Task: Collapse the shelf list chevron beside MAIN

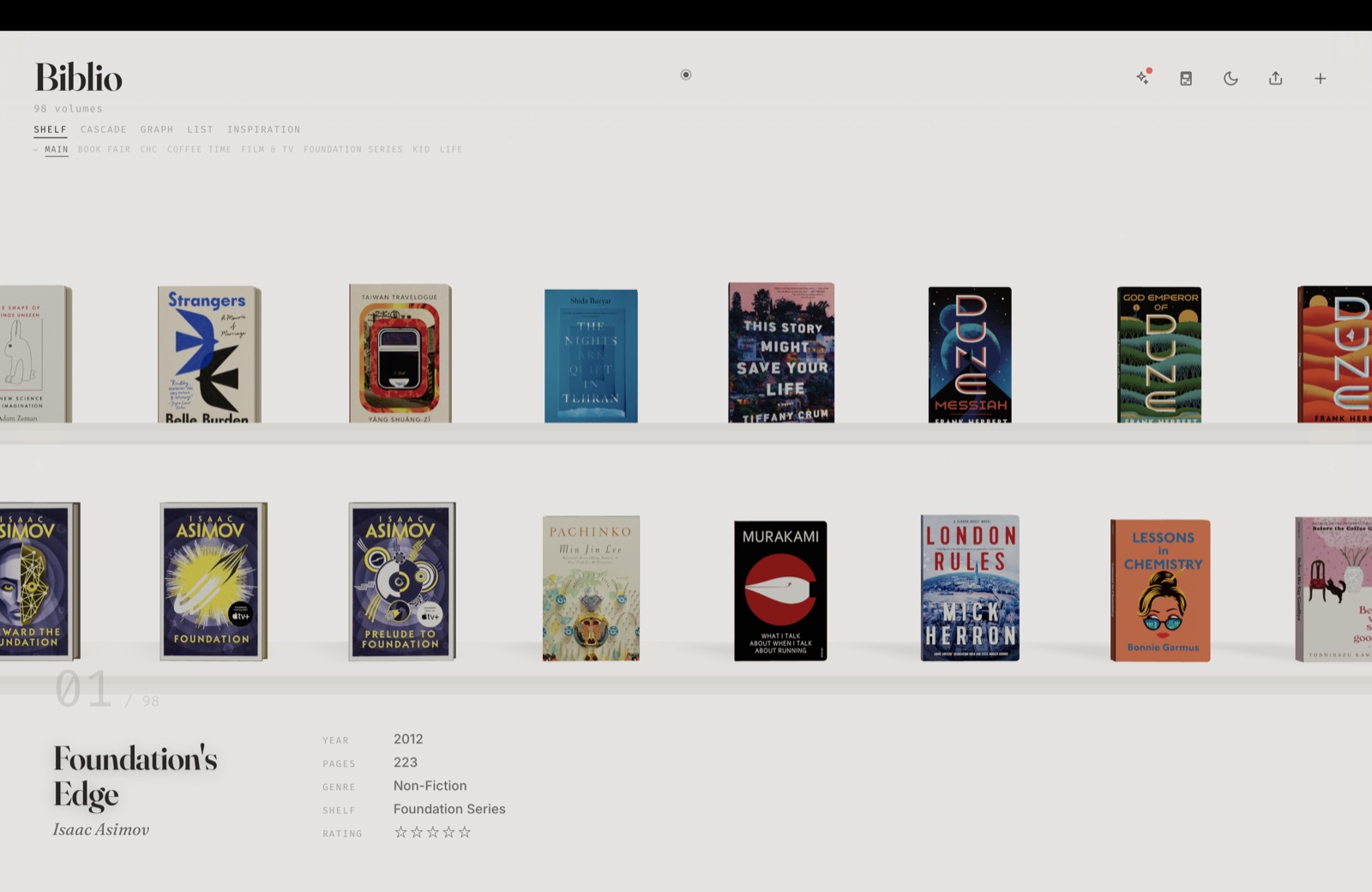Action: [36, 149]
